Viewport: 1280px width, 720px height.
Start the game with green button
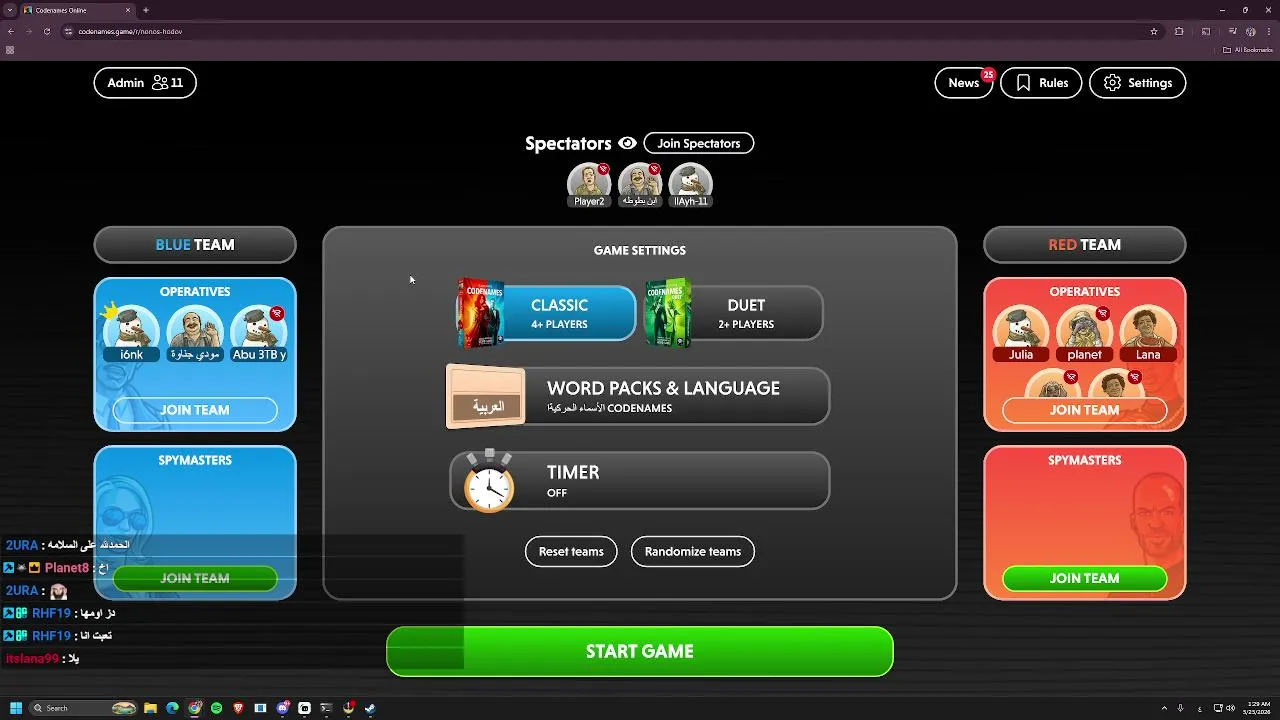tap(640, 651)
